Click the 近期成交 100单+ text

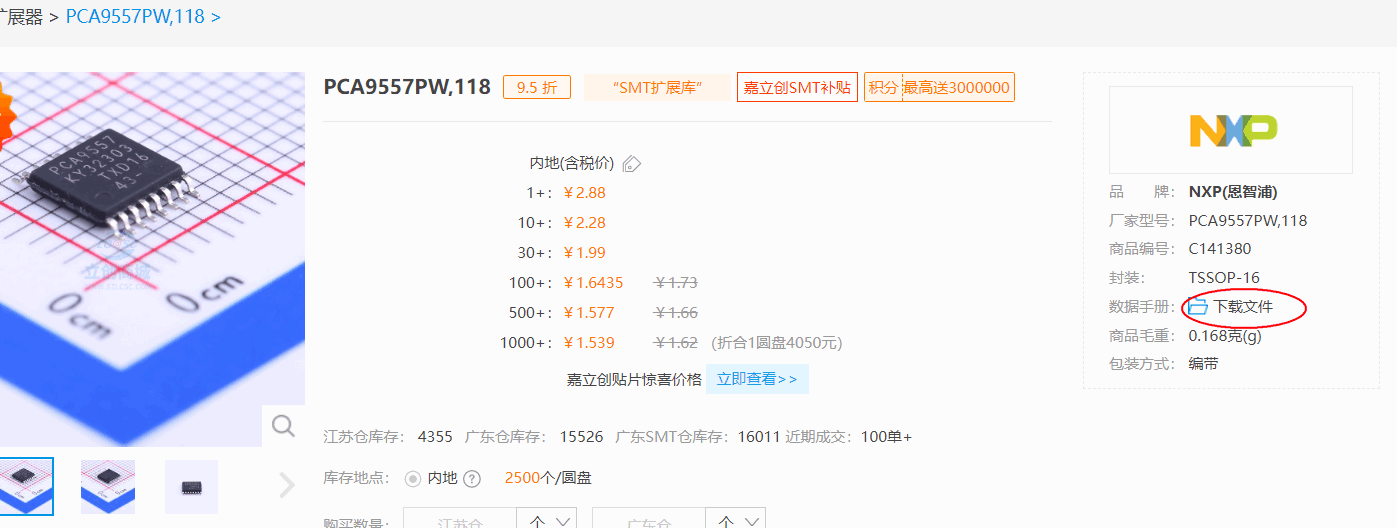click(848, 437)
